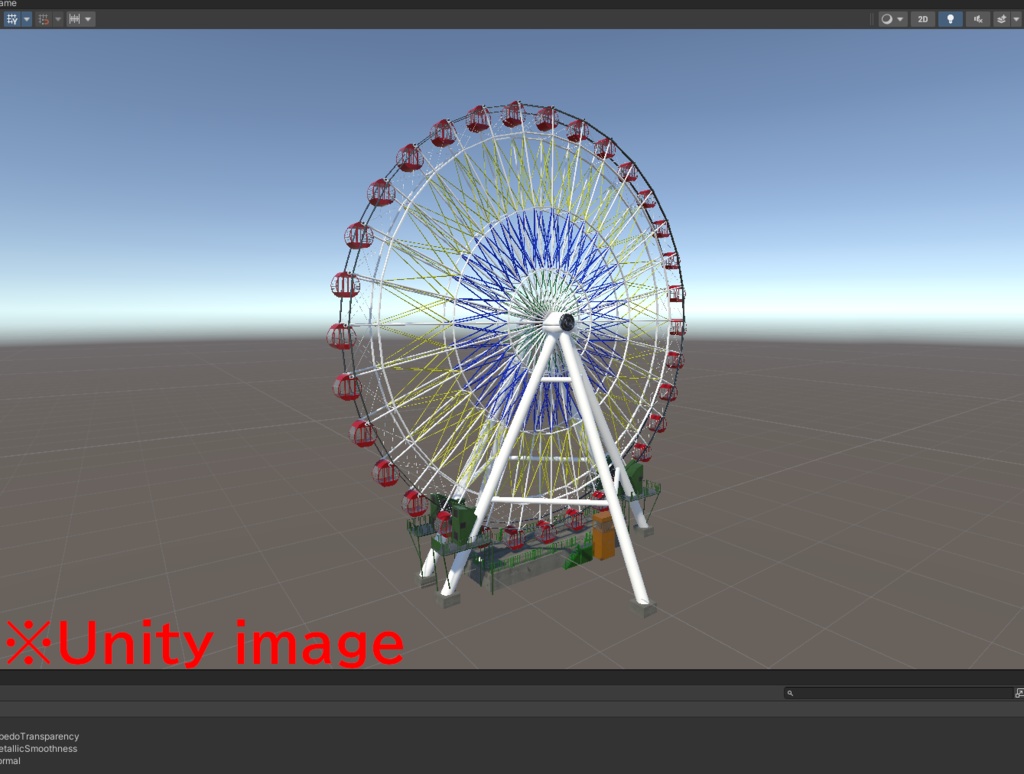1024x774 pixels.
Task: Select the AlbedoTransparency asset
Action: point(40,736)
